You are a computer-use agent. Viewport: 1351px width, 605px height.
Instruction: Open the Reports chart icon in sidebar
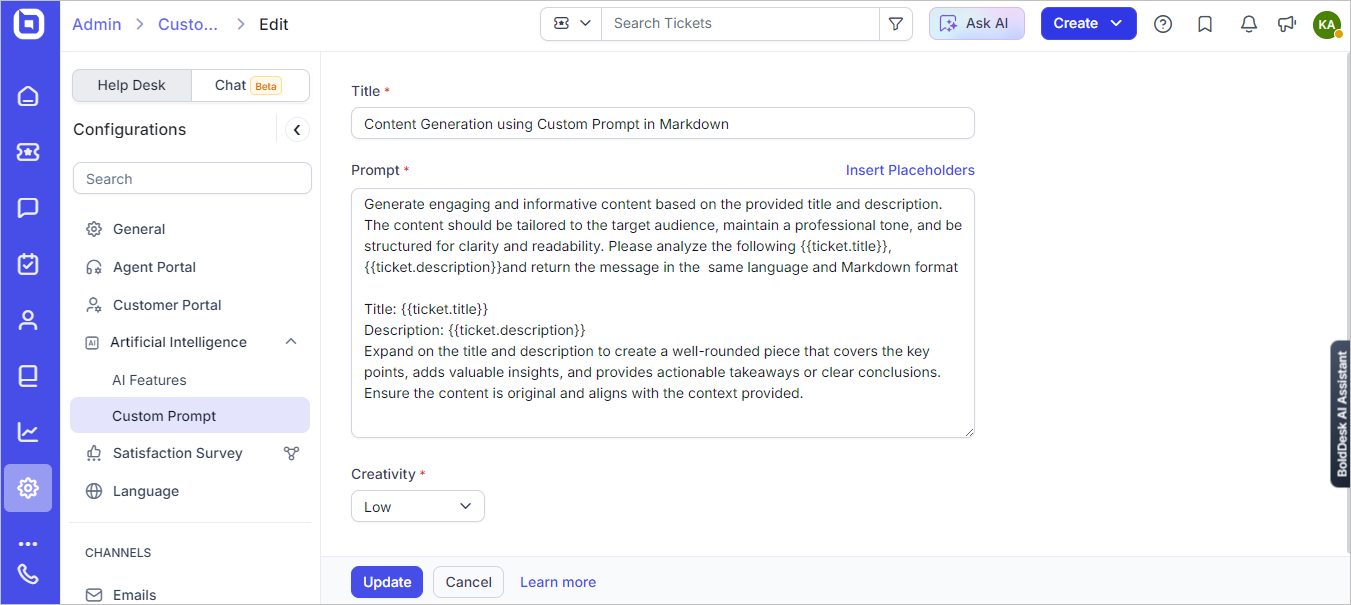coord(28,432)
